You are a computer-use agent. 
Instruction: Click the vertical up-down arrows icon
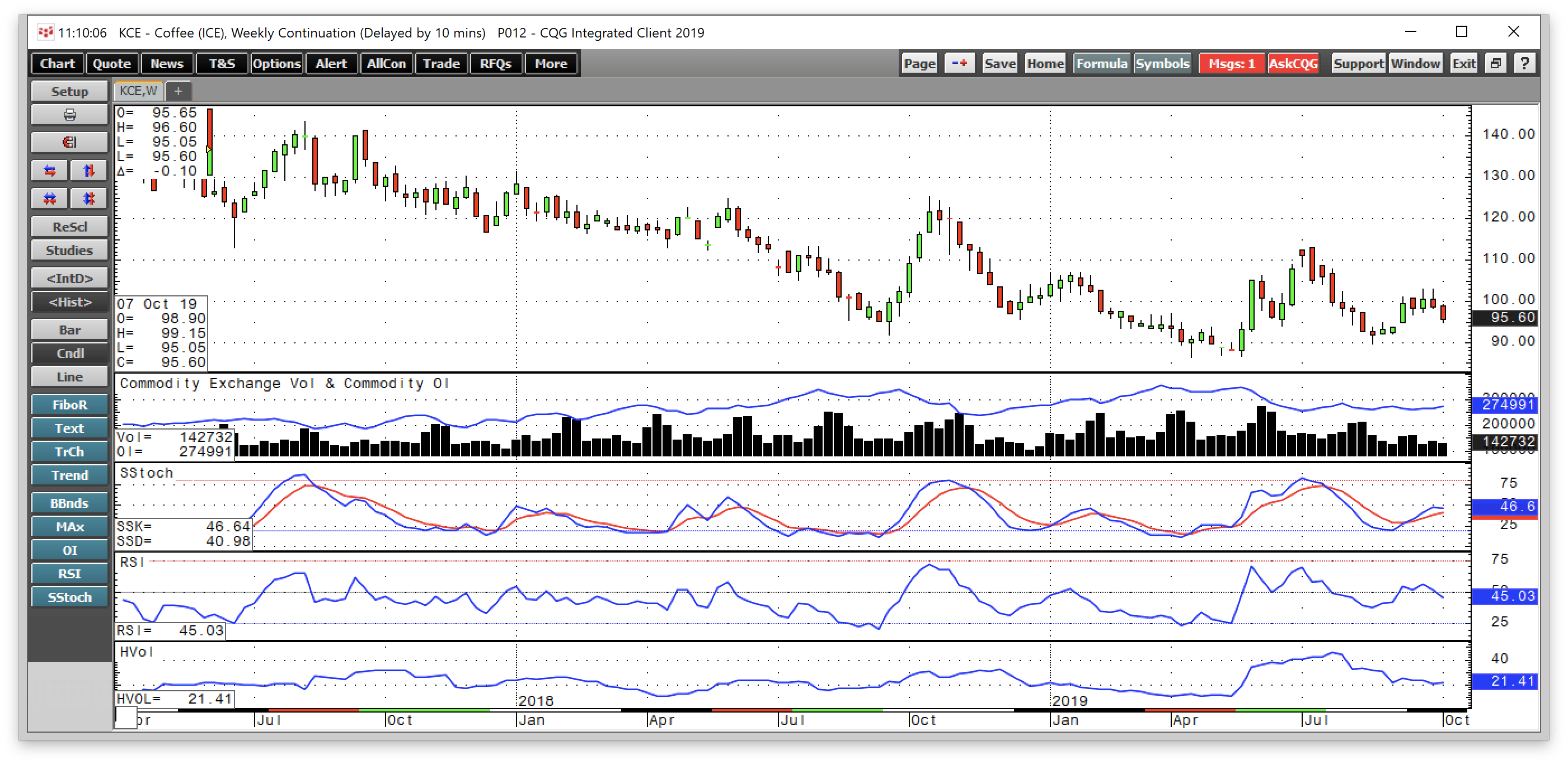89,171
